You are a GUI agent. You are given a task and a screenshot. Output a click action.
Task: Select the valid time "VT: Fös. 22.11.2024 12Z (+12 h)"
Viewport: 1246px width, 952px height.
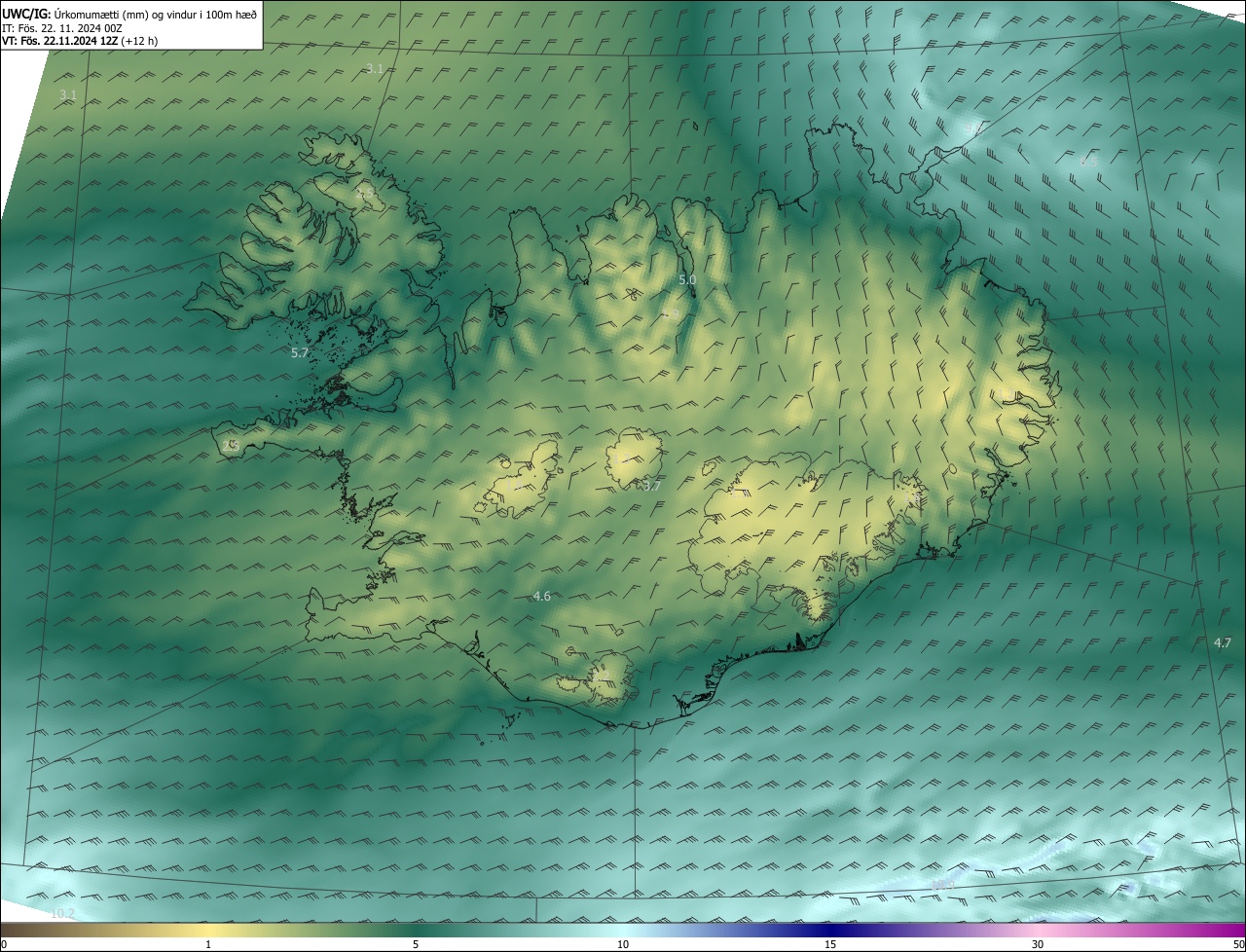tap(80, 41)
